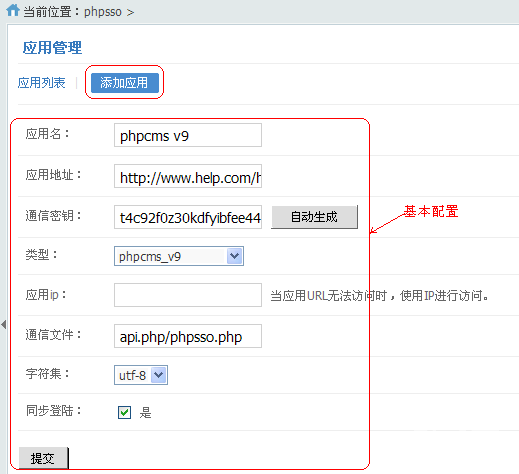Viewport: 519px width, 474px height.
Task: Toggle the 同步登陆 checkbox
Action: pyautogui.click(x=124, y=412)
